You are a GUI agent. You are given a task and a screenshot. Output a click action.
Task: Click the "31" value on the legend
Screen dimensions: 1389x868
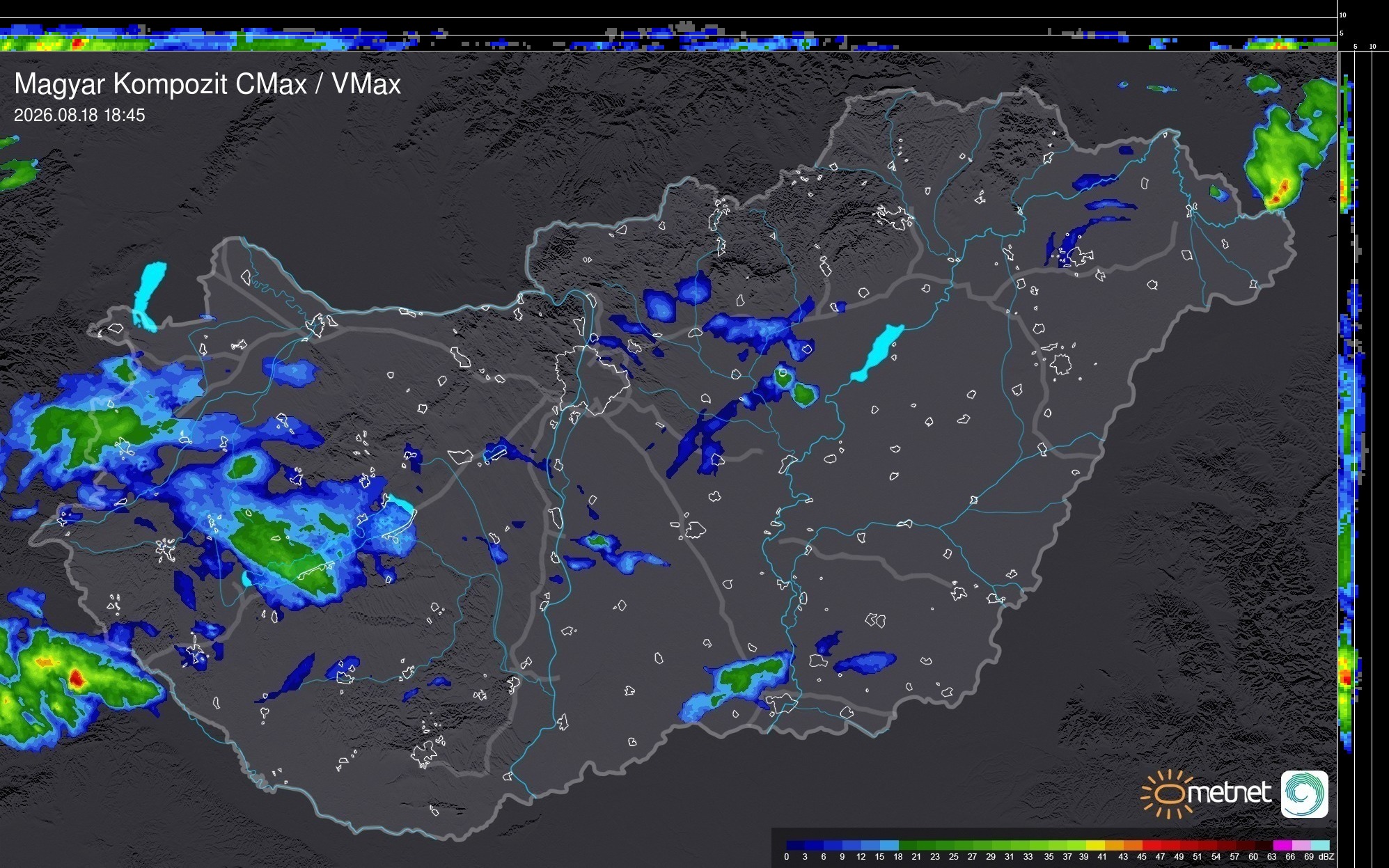1010,857
